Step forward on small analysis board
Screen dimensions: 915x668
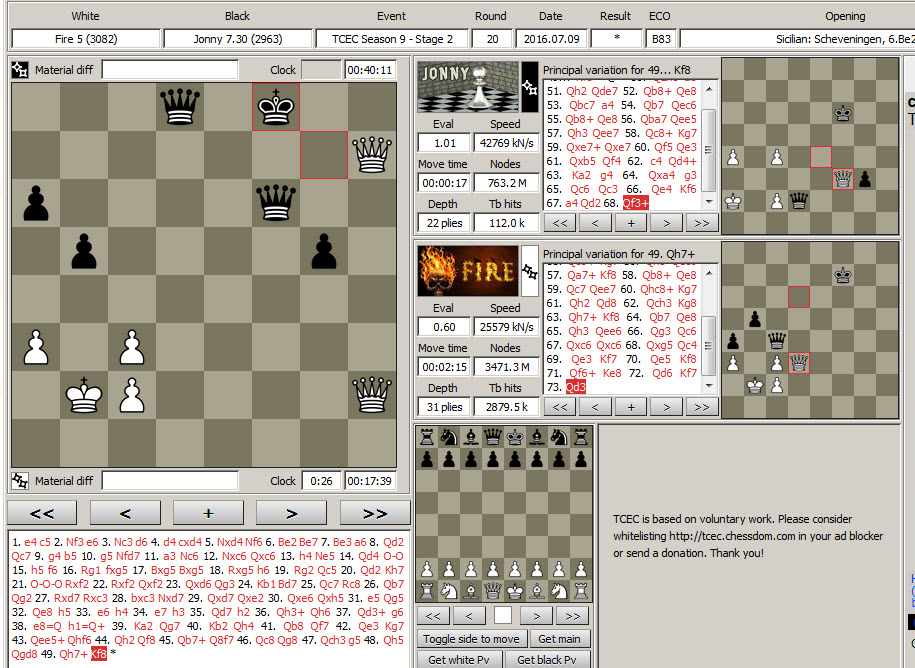[536, 615]
